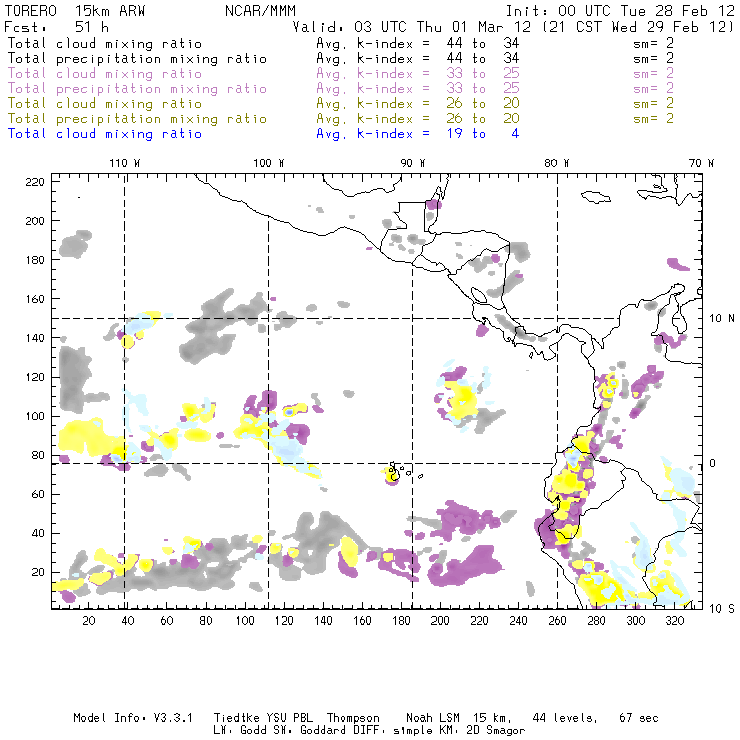
Task: Click the 'Model Info: V3.3.1' text
Action: 133,718
